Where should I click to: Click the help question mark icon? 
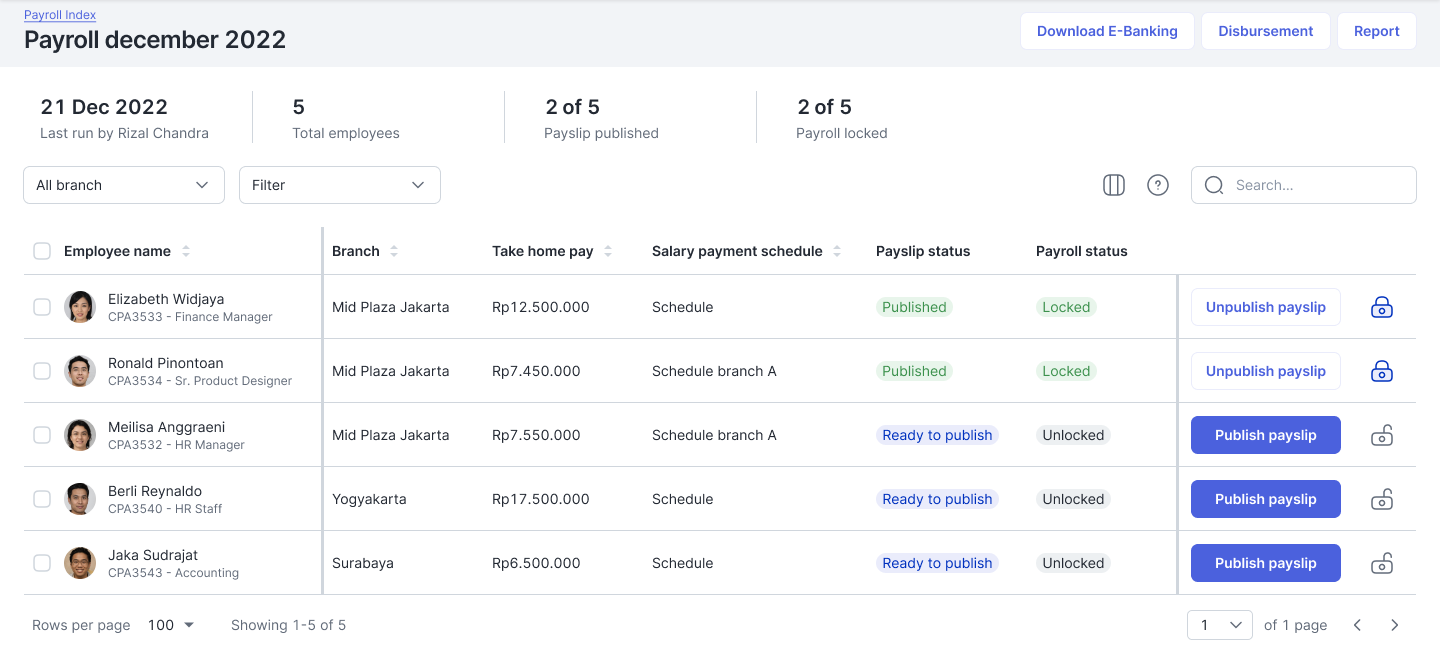pos(1158,185)
